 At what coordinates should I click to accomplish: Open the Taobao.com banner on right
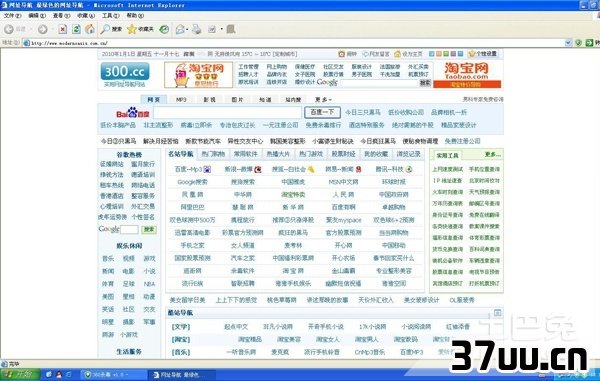pyautogui.click(x=467, y=75)
